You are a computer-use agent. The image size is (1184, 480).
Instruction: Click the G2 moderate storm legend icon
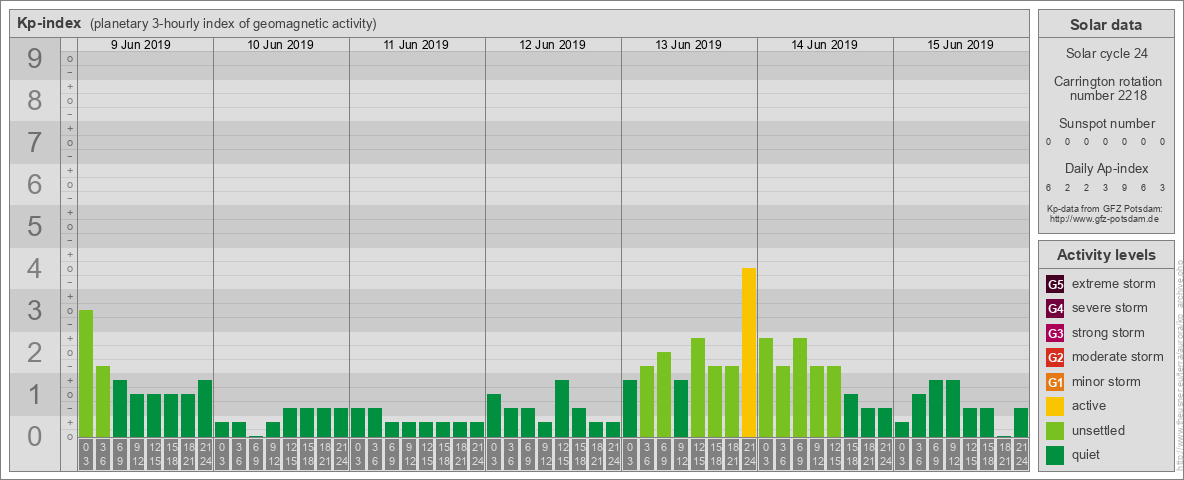point(1055,358)
